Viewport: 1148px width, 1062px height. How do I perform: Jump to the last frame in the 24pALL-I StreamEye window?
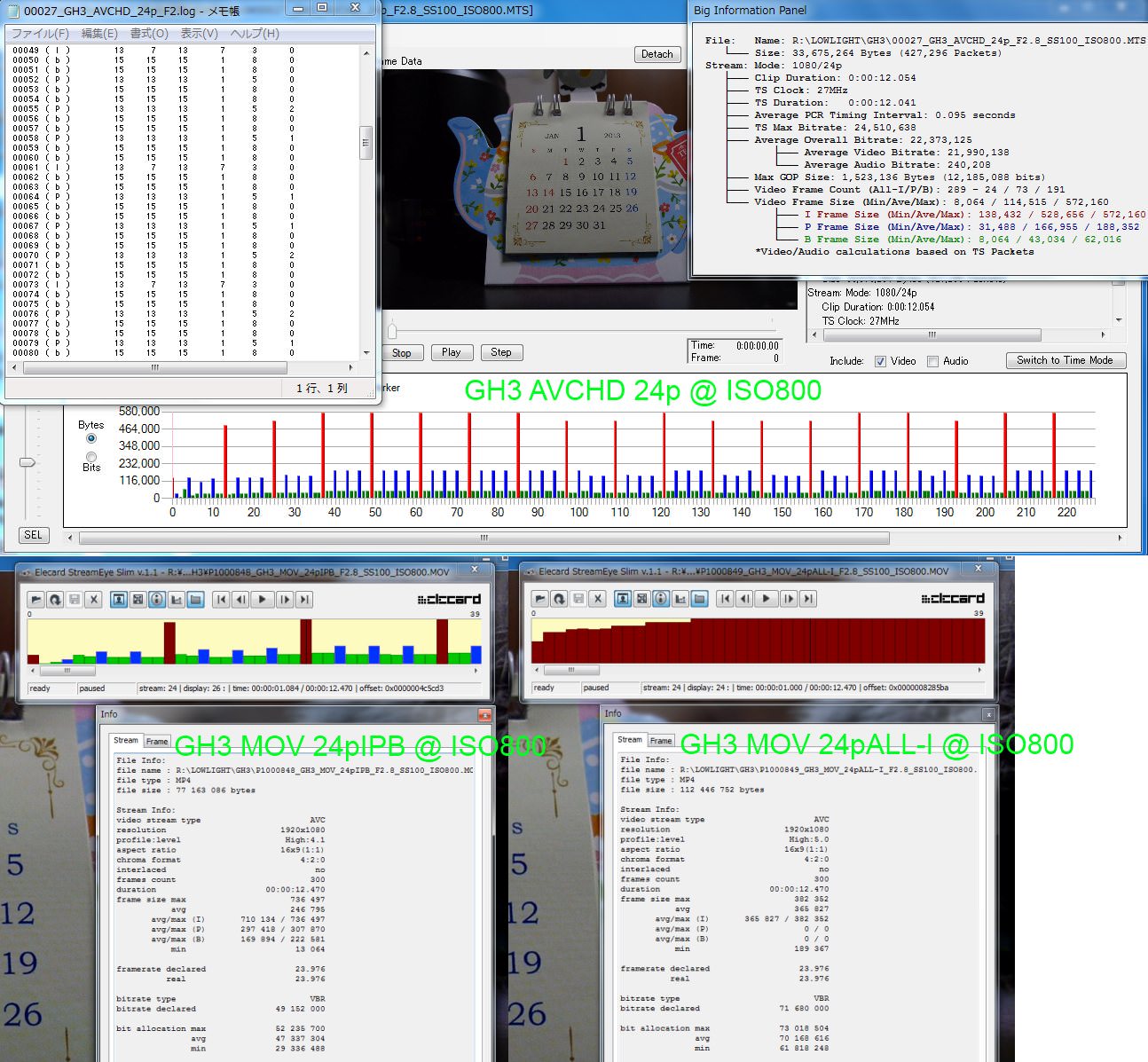pos(808,599)
